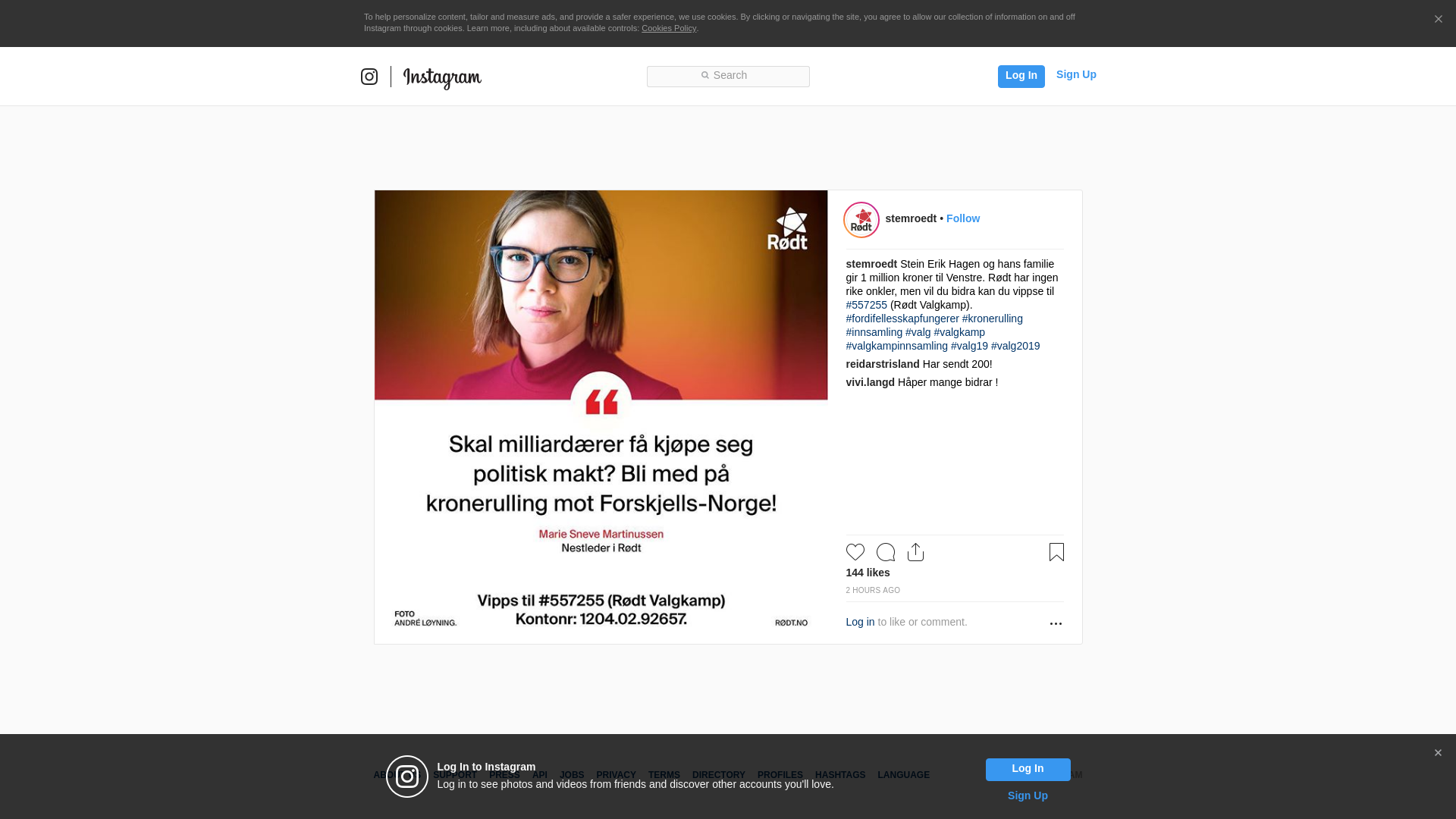Image resolution: width=1456 pixels, height=819 pixels.
Task: Click the Instagram camera glyph icon in header
Action: pos(369,77)
